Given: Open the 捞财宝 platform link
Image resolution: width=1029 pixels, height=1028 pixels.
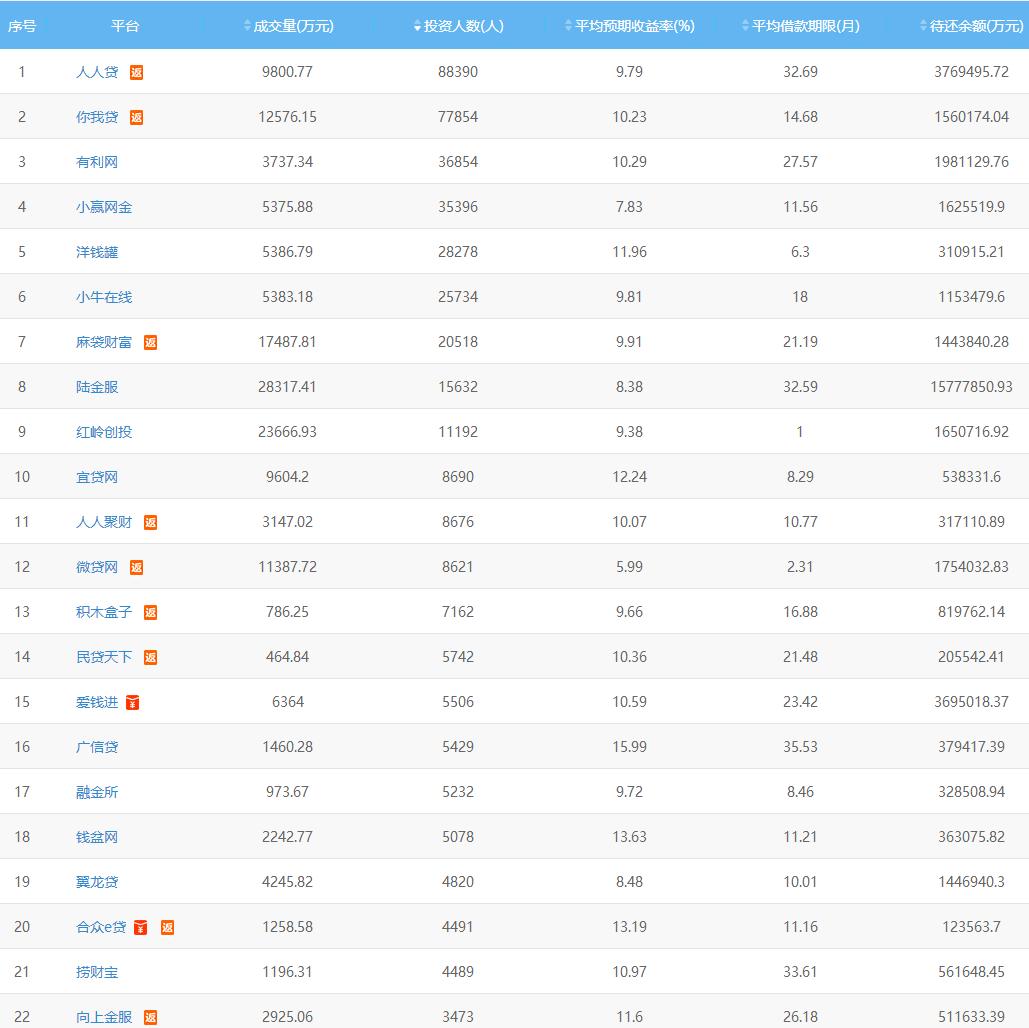Looking at the screenshot, I should point(97,972).
